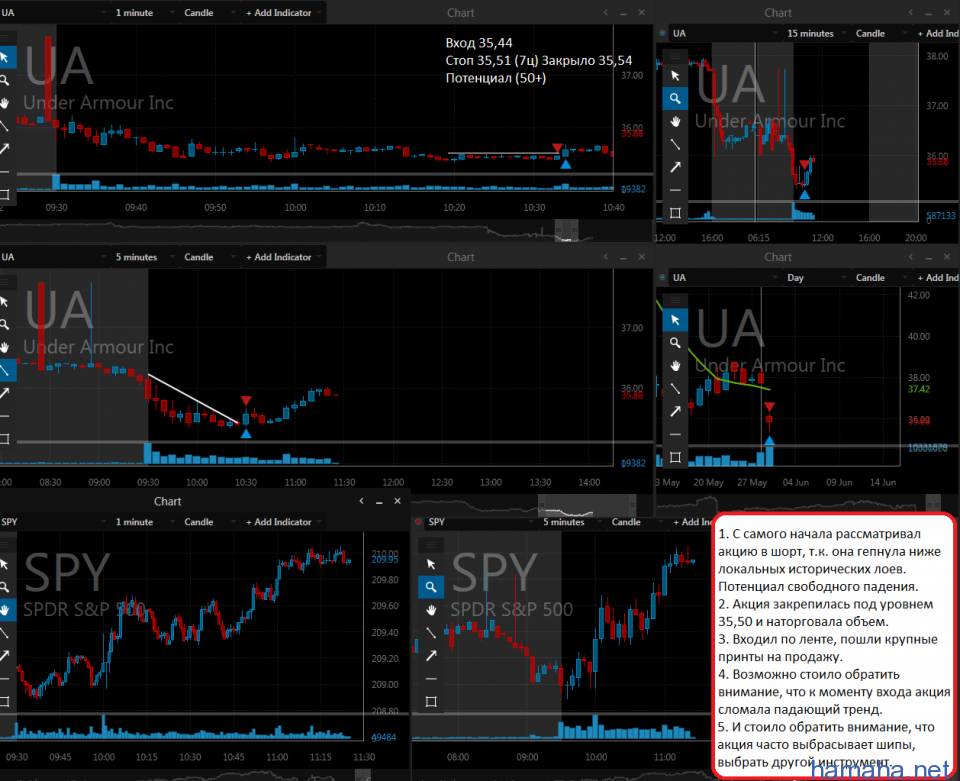Open 1 minute timeframe dropdown on UA chart

tap(144, 12)
